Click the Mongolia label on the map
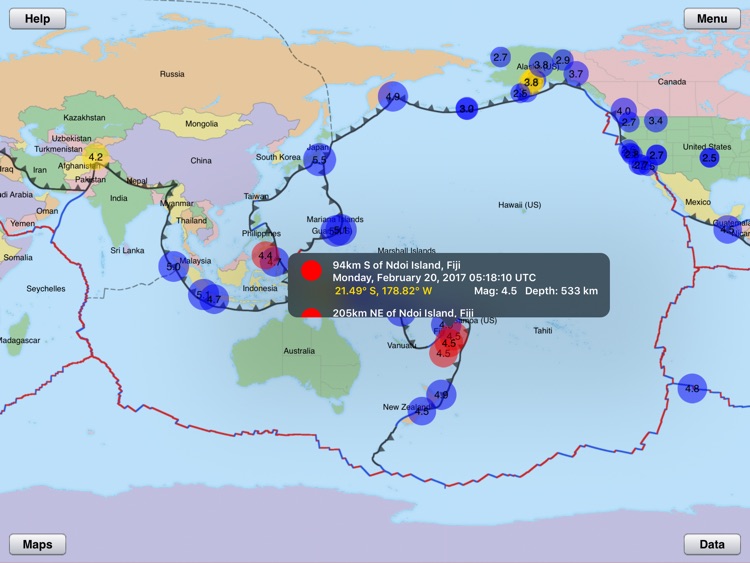The width and height of the screenshot is (750, 563). pyautogui.click(x=201, y=124)
